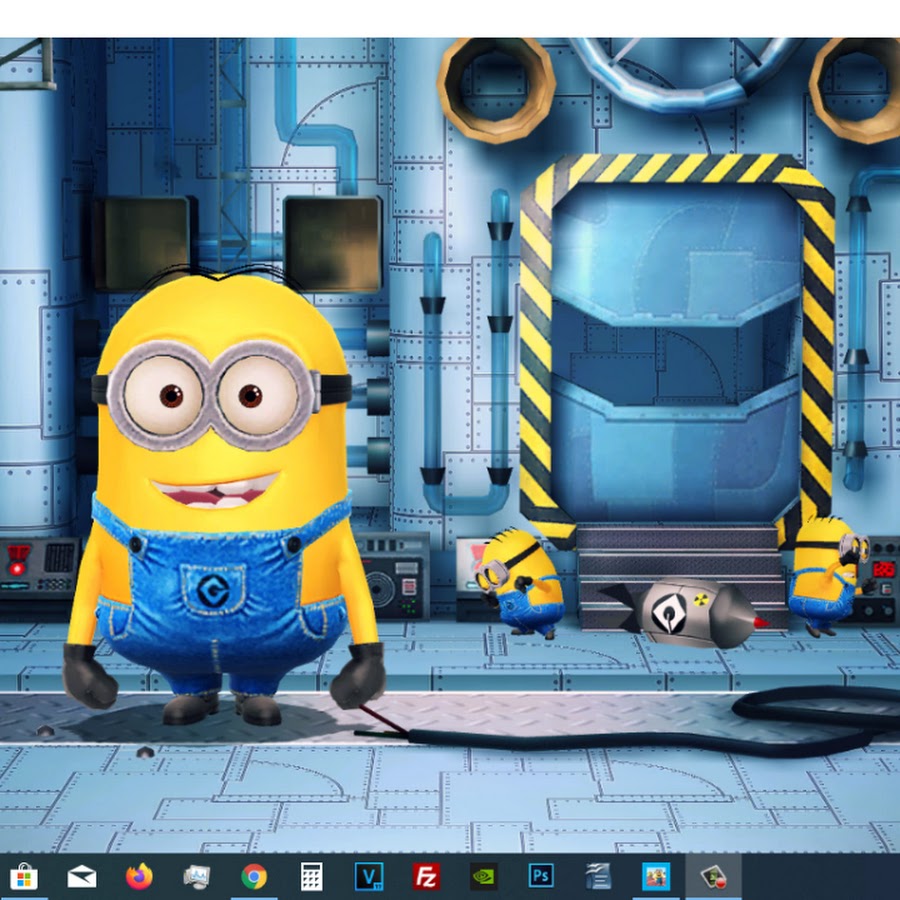Image resolution: width=900 pixels, height=900 pixels.
Task: Open the Mail app envelope icon
Action: coord(82,877)
